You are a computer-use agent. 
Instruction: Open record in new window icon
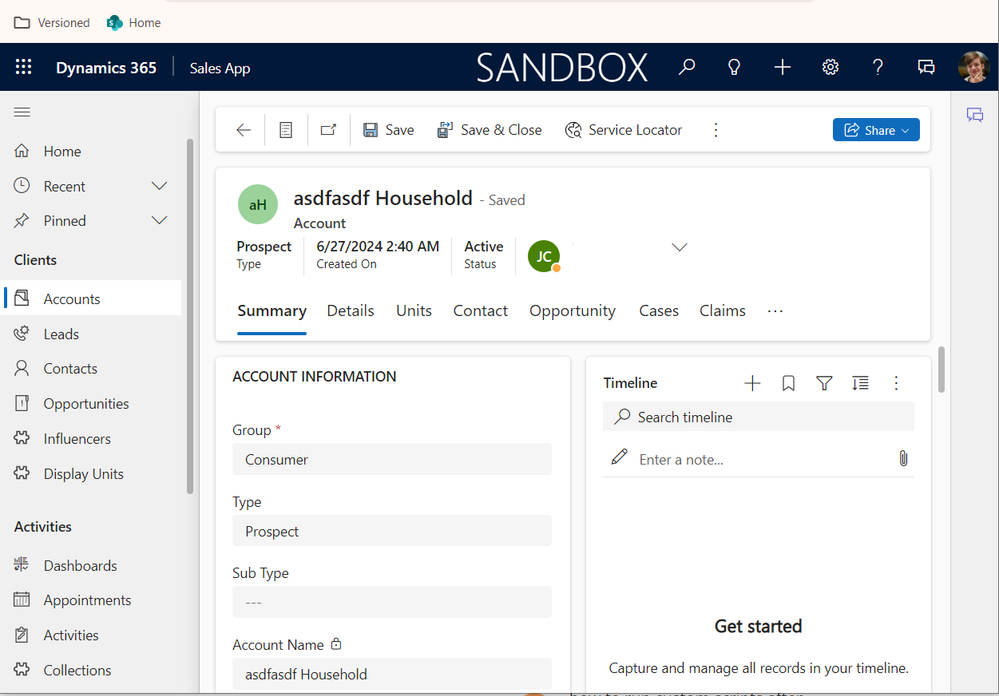pos(328,130)
